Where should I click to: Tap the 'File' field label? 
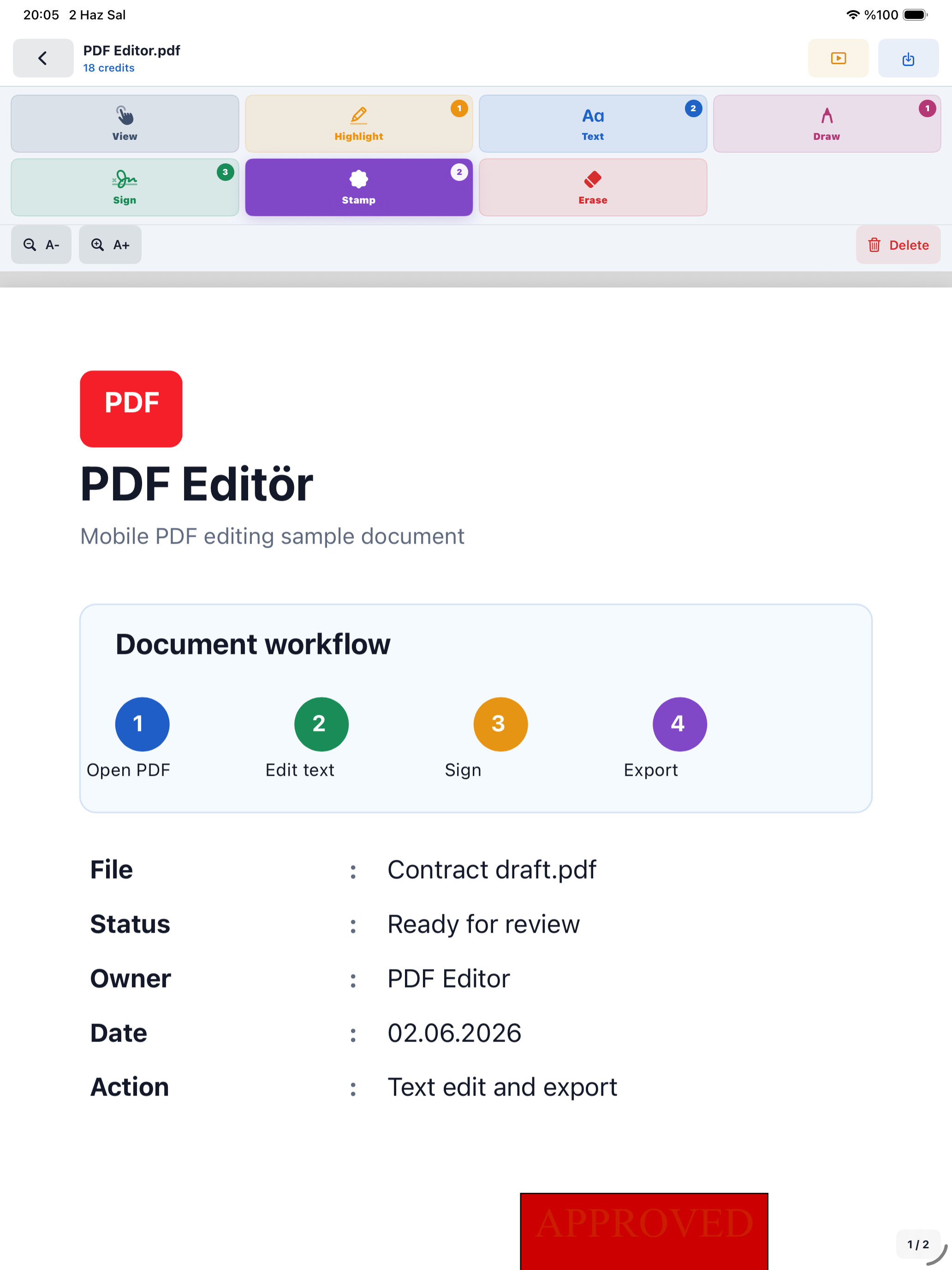(111, 870)
